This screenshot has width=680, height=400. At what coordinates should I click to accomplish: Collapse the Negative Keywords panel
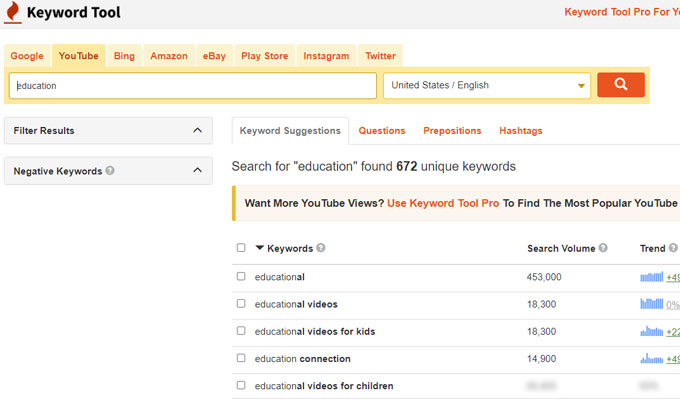197,170
